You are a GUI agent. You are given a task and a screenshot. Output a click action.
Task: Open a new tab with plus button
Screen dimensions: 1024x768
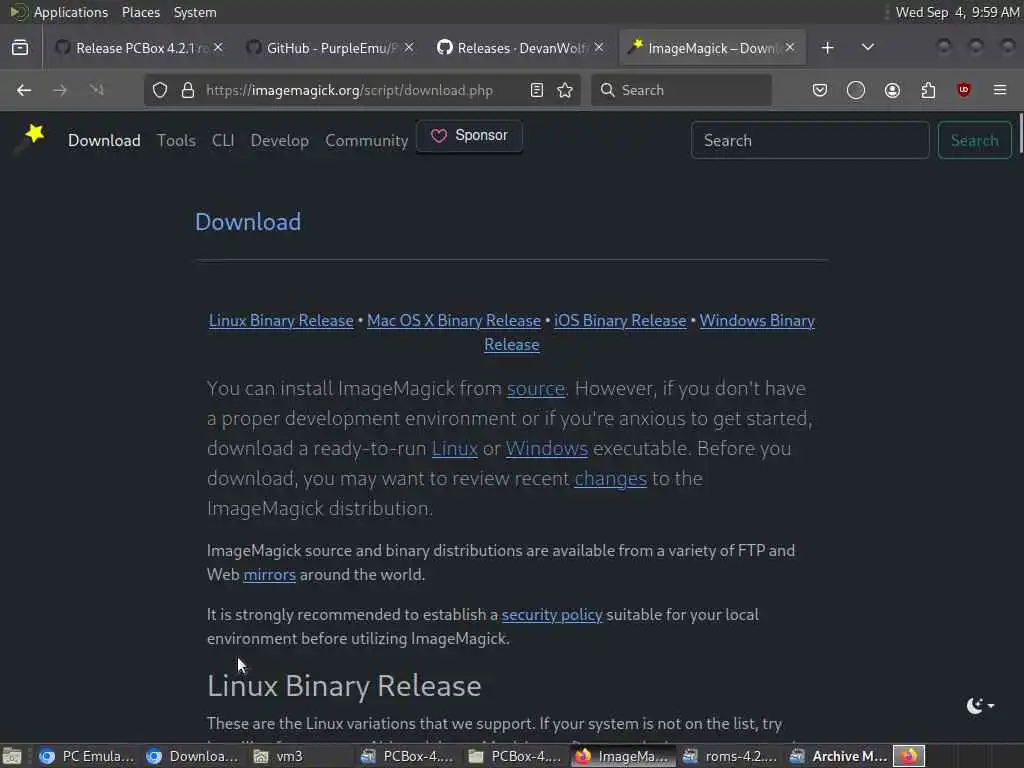click(827, 48)
